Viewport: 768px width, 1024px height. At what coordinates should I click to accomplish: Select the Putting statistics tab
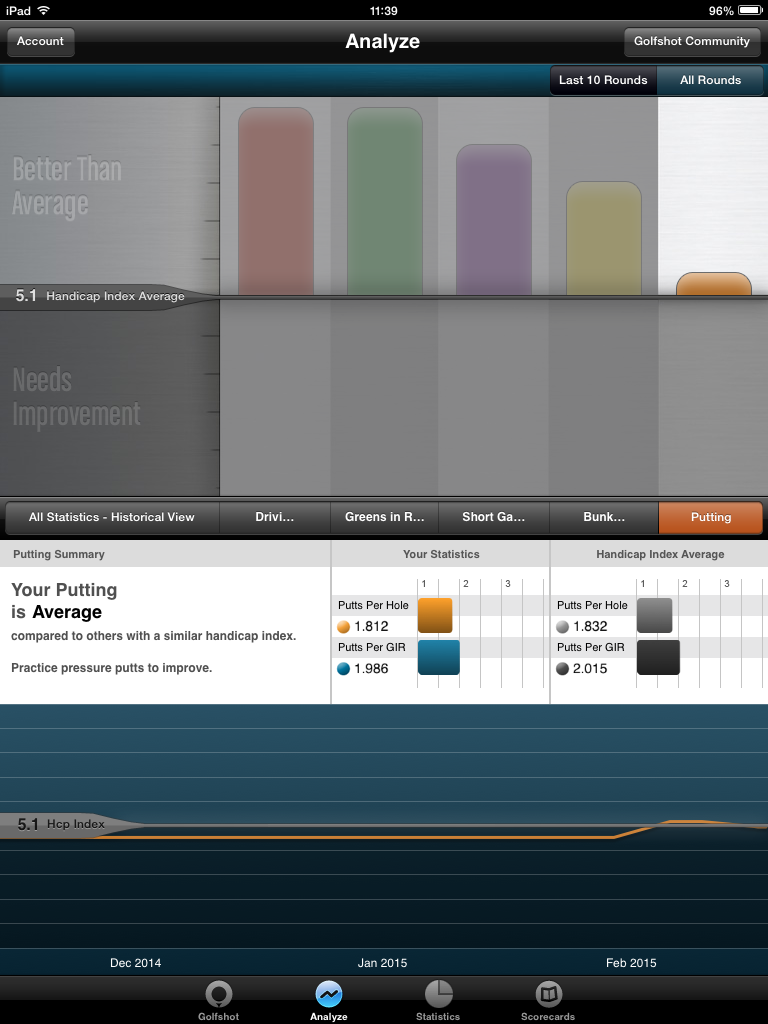pyautogui.click(x=710, y=517)
